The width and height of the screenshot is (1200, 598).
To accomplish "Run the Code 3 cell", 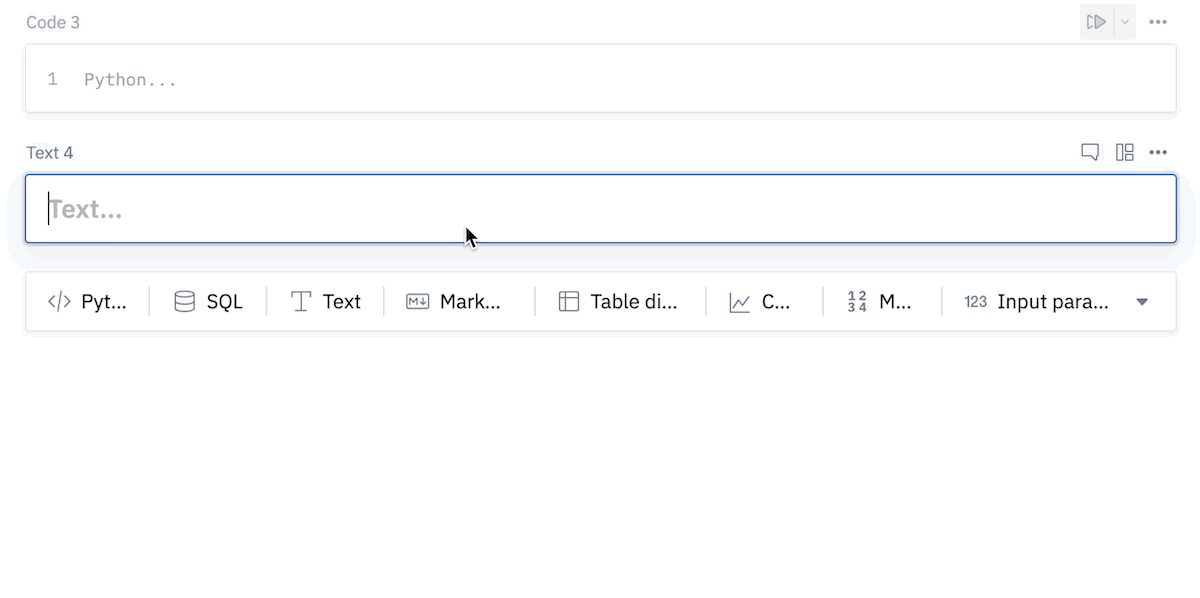I will (x=1096, y=22).
